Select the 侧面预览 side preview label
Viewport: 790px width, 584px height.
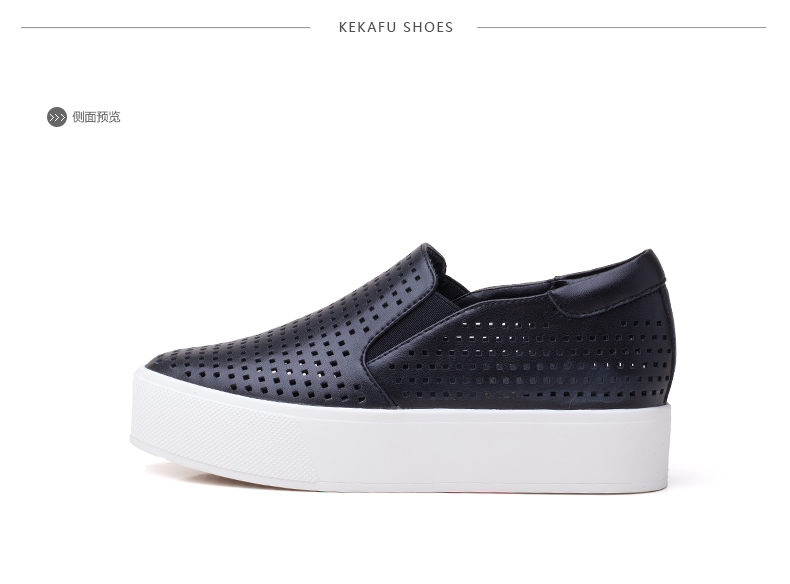click(x=96, y=117)
